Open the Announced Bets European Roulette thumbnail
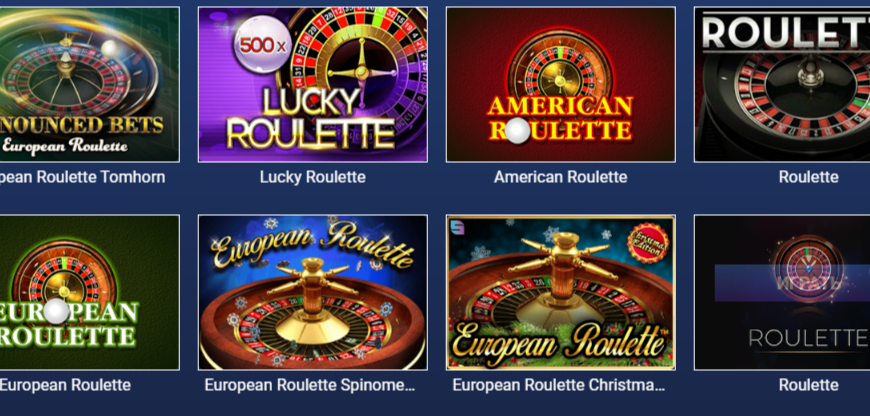 [x=90, y=84]
